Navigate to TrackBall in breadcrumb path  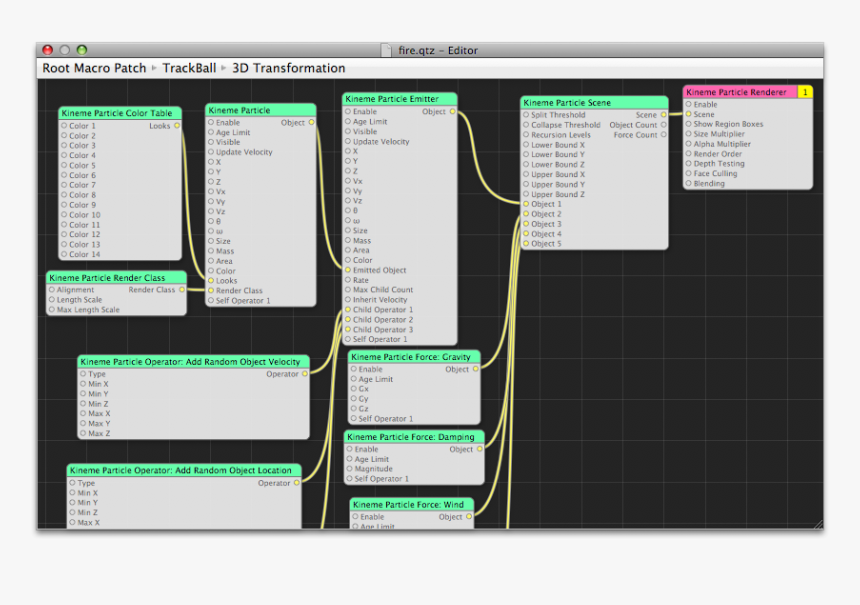[x=189, y=69]
